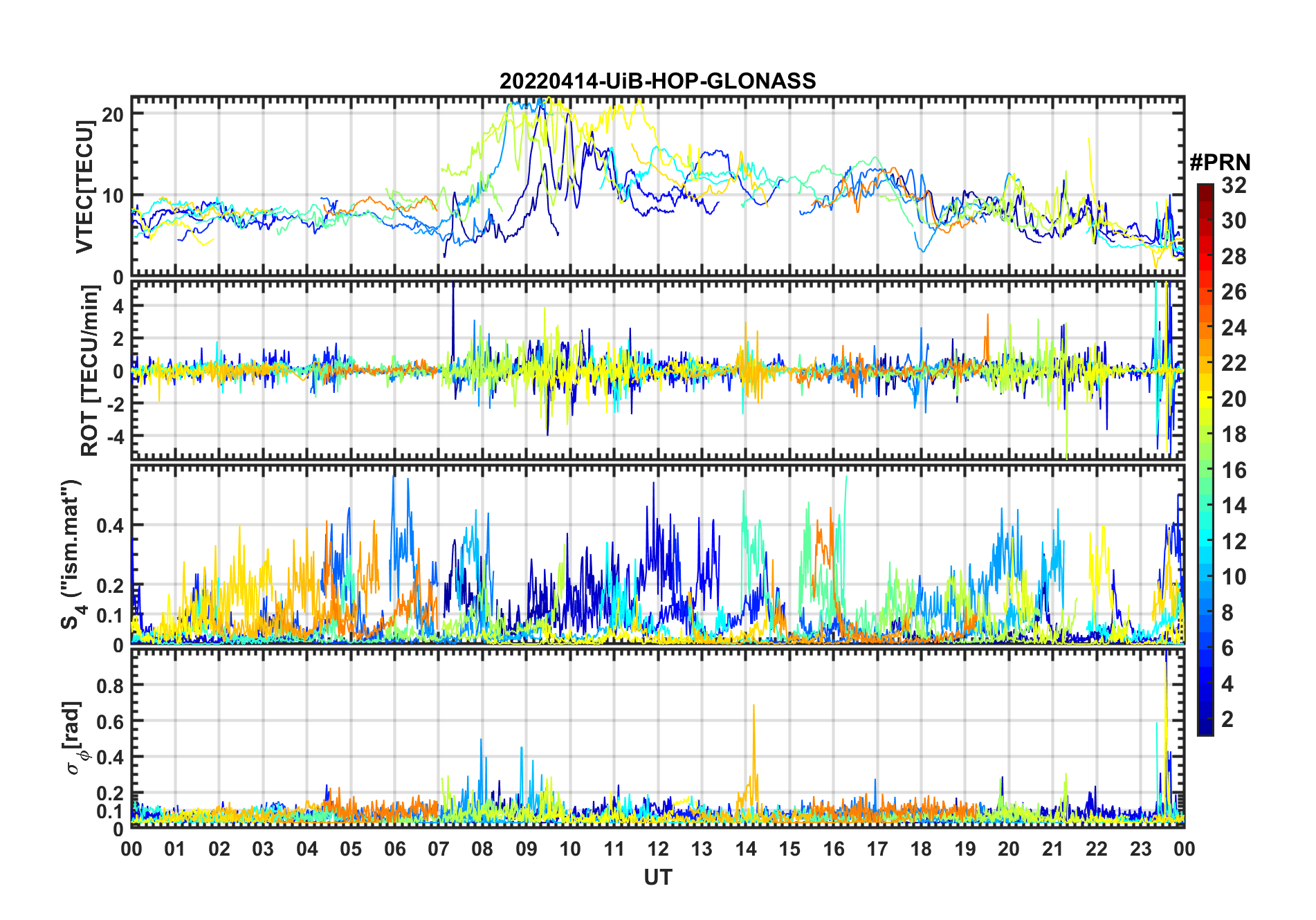Select the VTEC axis tick "10"
Screen dimensions: 1316x920
tap(113, 196)
